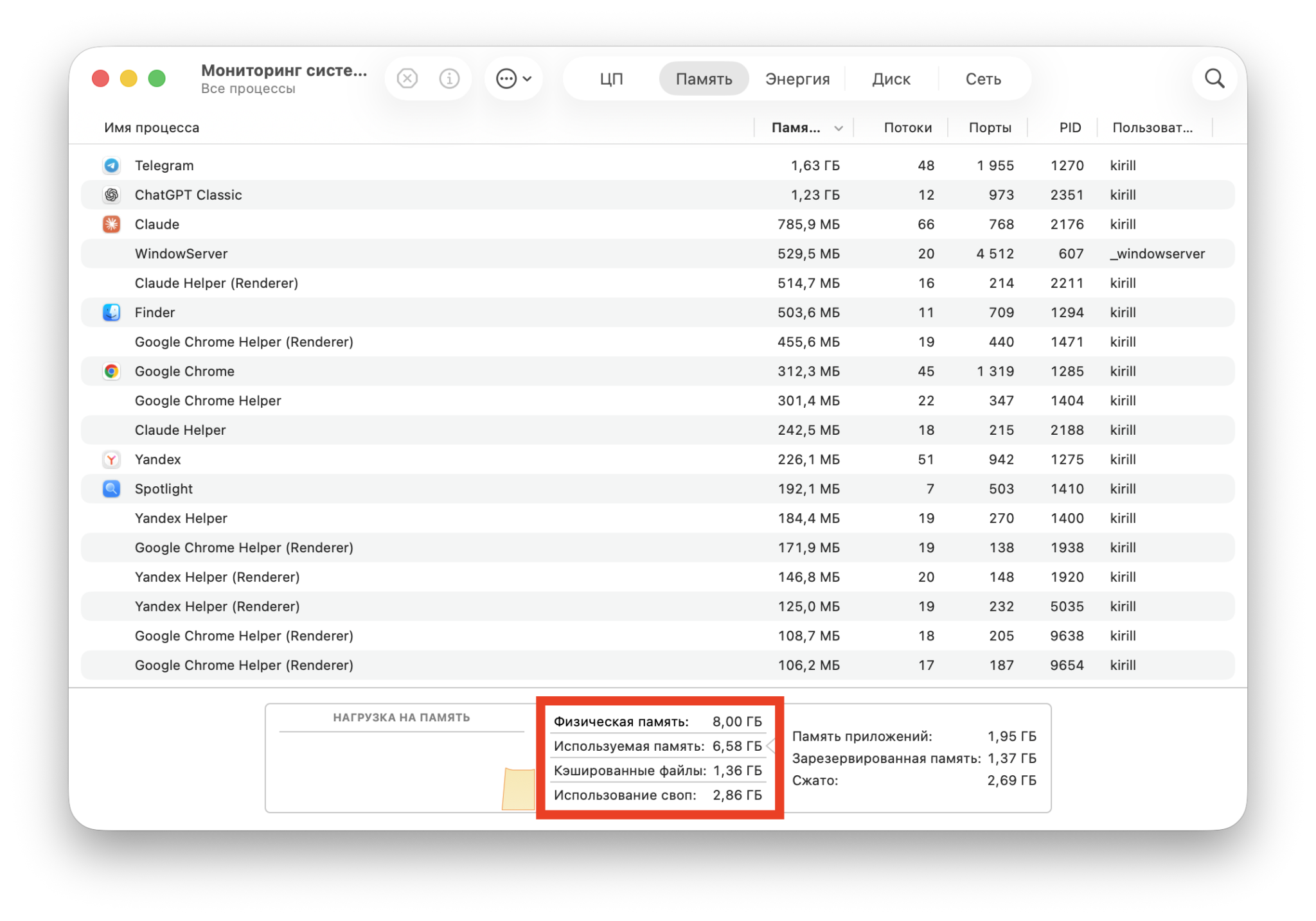
Task: Click the Google Chrome app icon
Action: click(111, 371)
